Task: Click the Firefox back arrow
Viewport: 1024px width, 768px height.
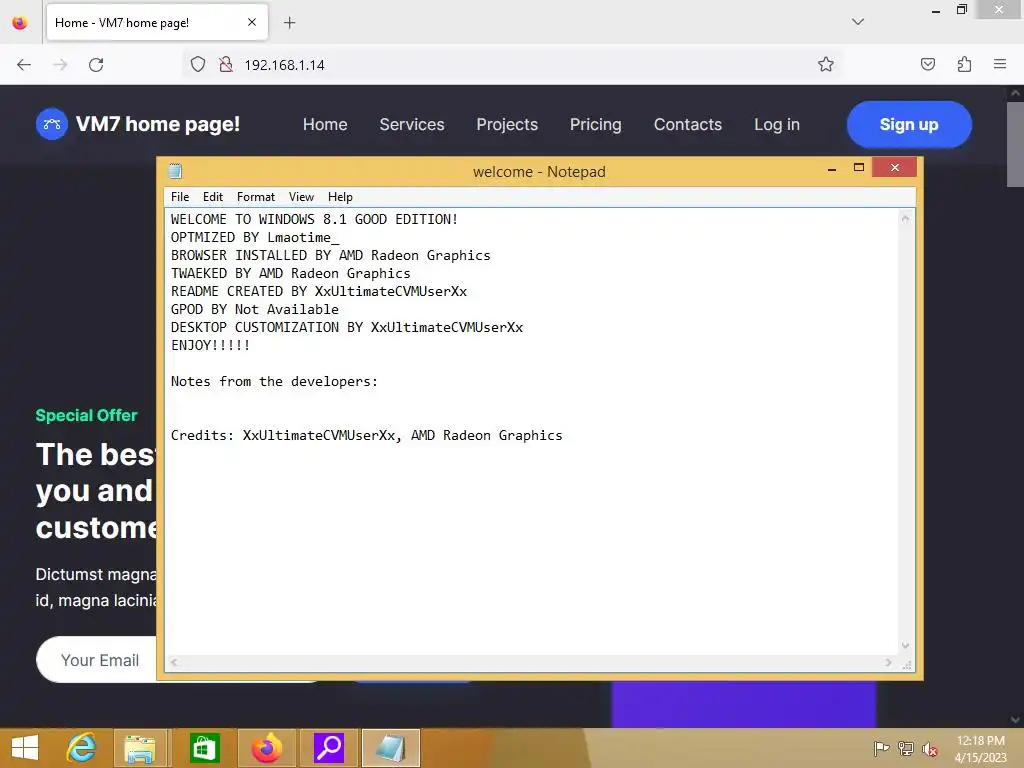Action: [24, 65]
